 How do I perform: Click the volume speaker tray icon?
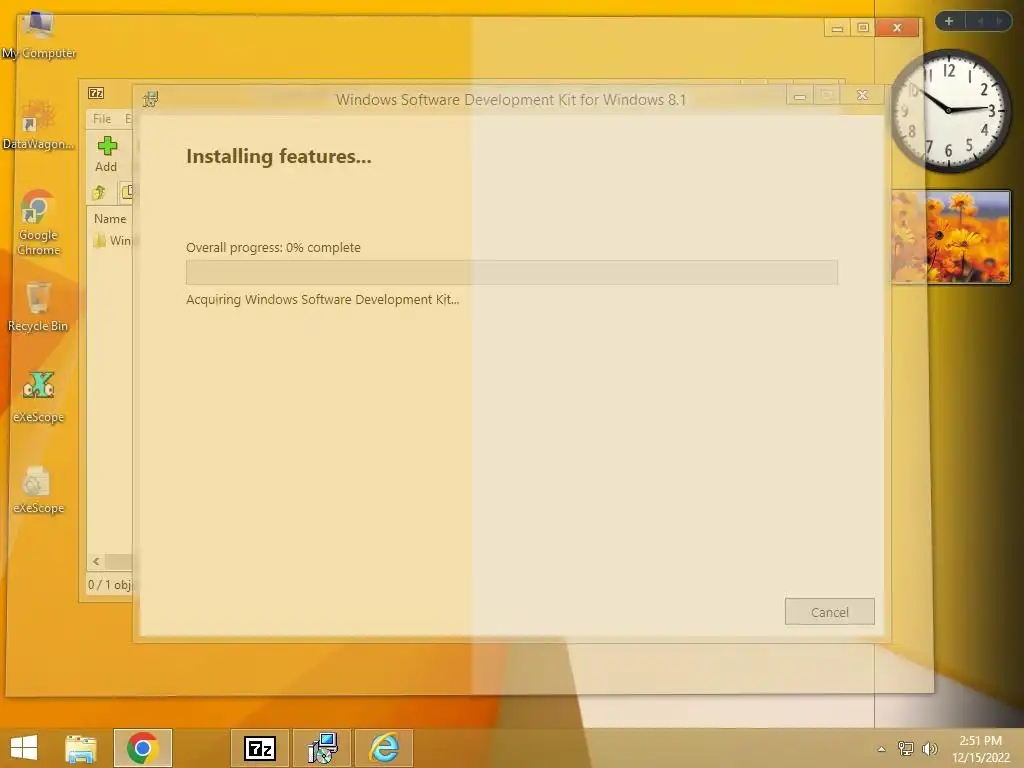click(929, 748)
